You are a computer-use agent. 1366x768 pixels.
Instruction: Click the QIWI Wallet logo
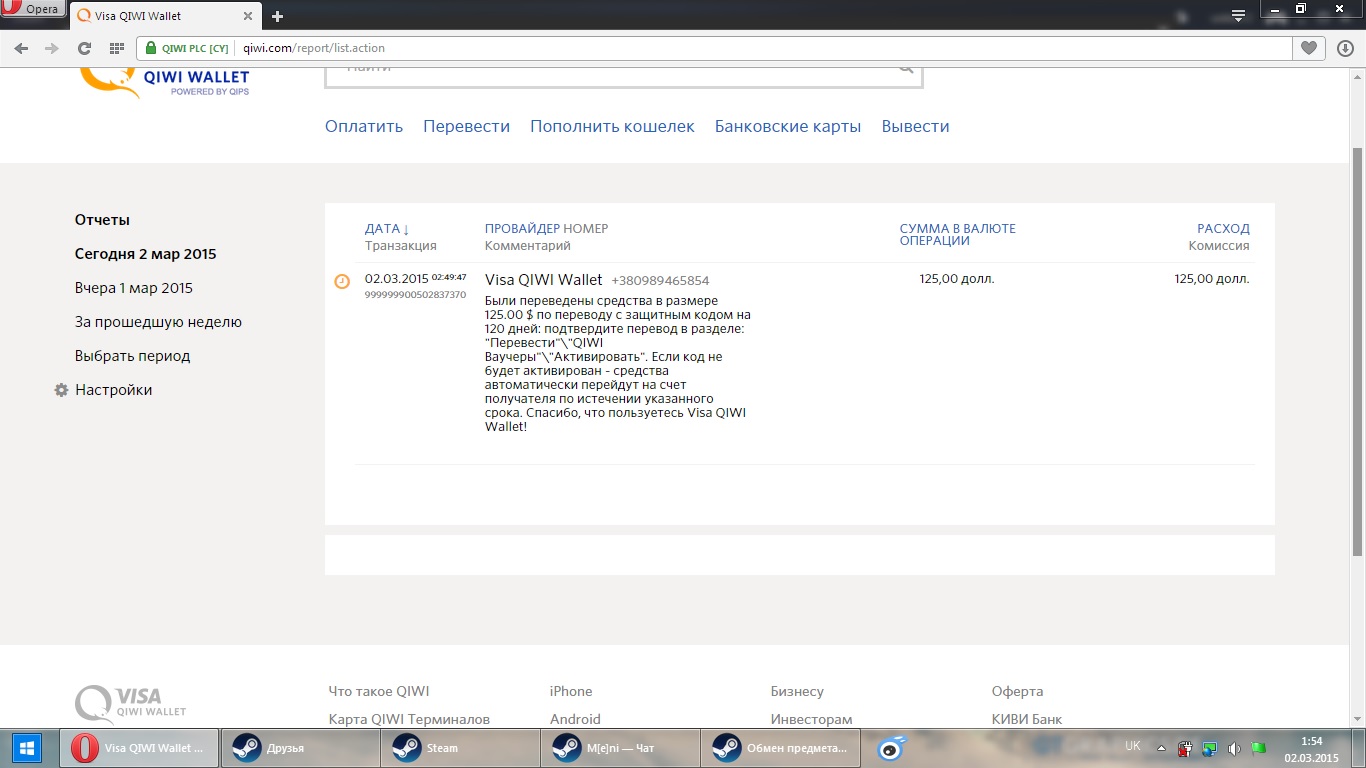click(165, 82)
